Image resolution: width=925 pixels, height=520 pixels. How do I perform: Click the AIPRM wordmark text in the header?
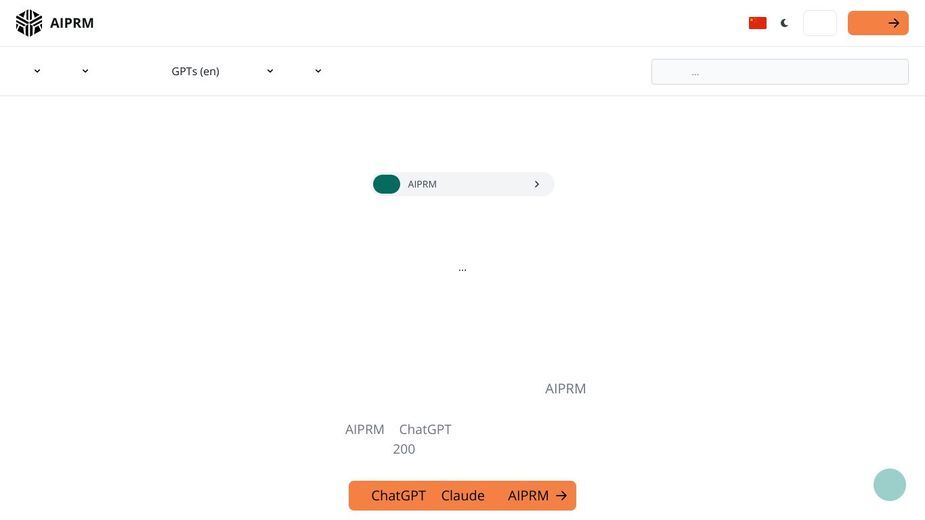pos(72,23)
